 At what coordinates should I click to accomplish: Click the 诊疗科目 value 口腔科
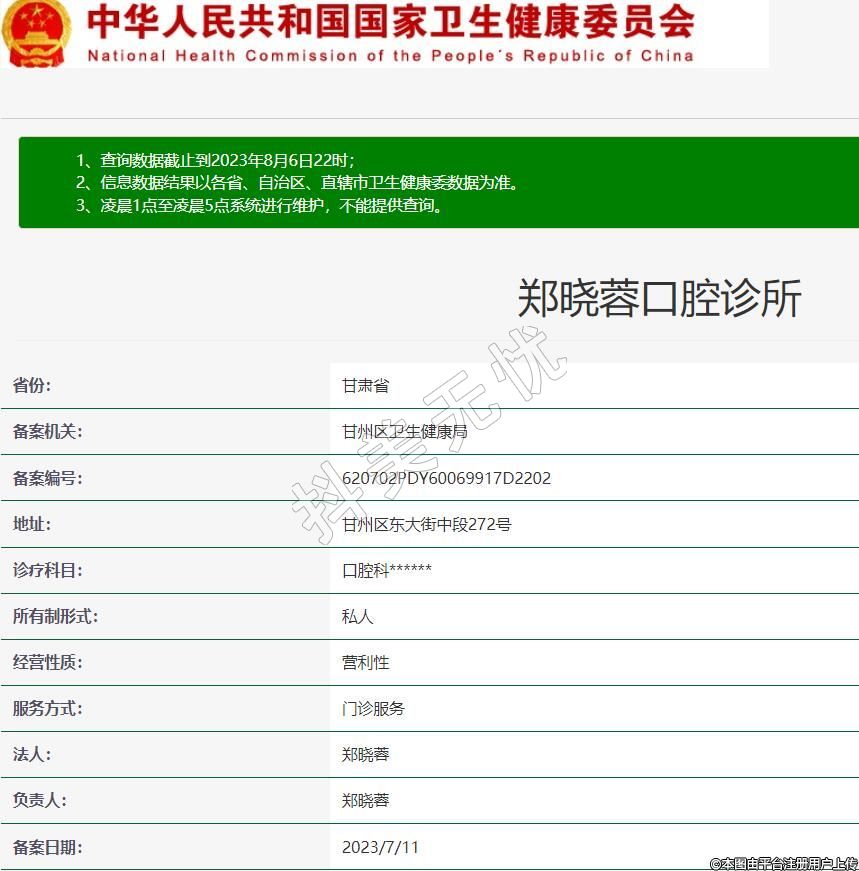386,570
